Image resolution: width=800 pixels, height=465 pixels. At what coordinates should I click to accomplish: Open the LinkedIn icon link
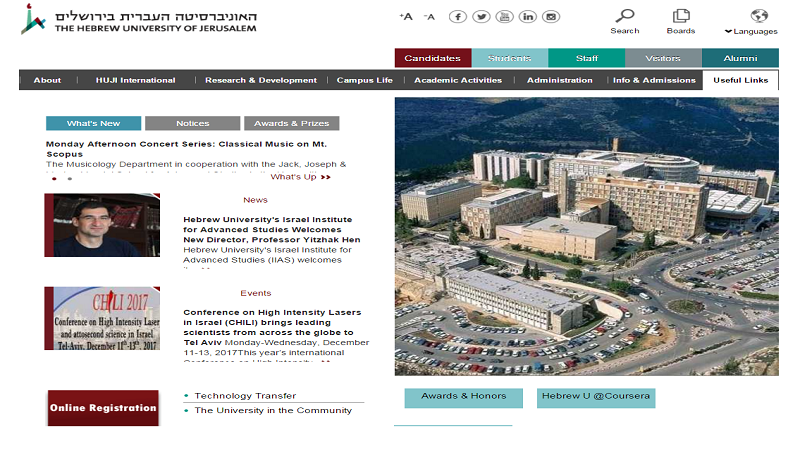coord(528,17)
